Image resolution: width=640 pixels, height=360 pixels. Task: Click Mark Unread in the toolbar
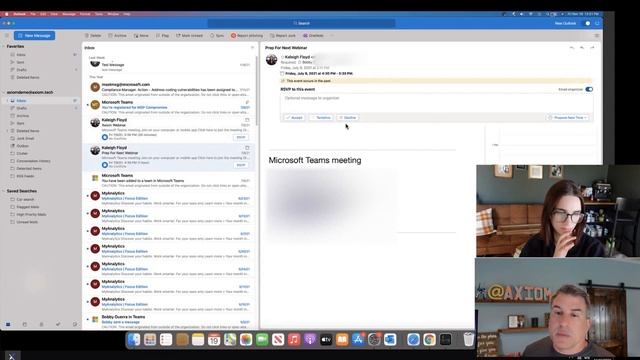click(189, 36)
